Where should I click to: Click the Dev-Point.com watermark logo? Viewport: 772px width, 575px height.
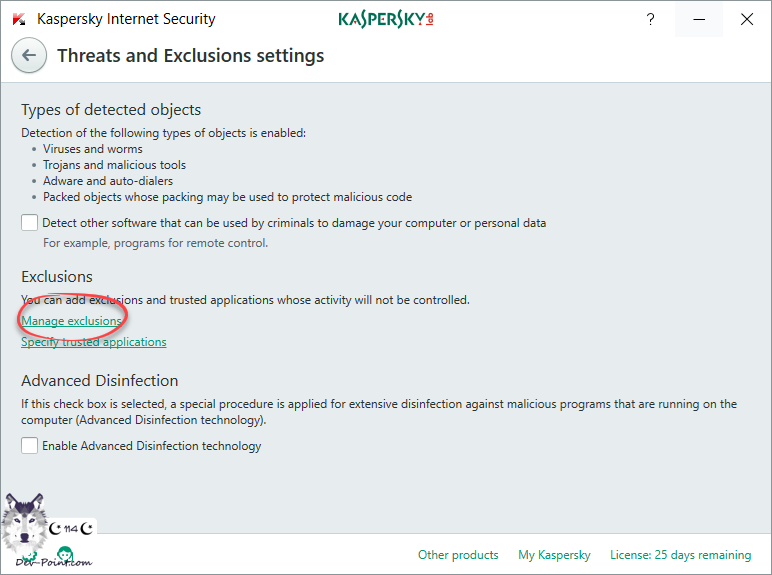pyautogui.click(x=54, y=558)
